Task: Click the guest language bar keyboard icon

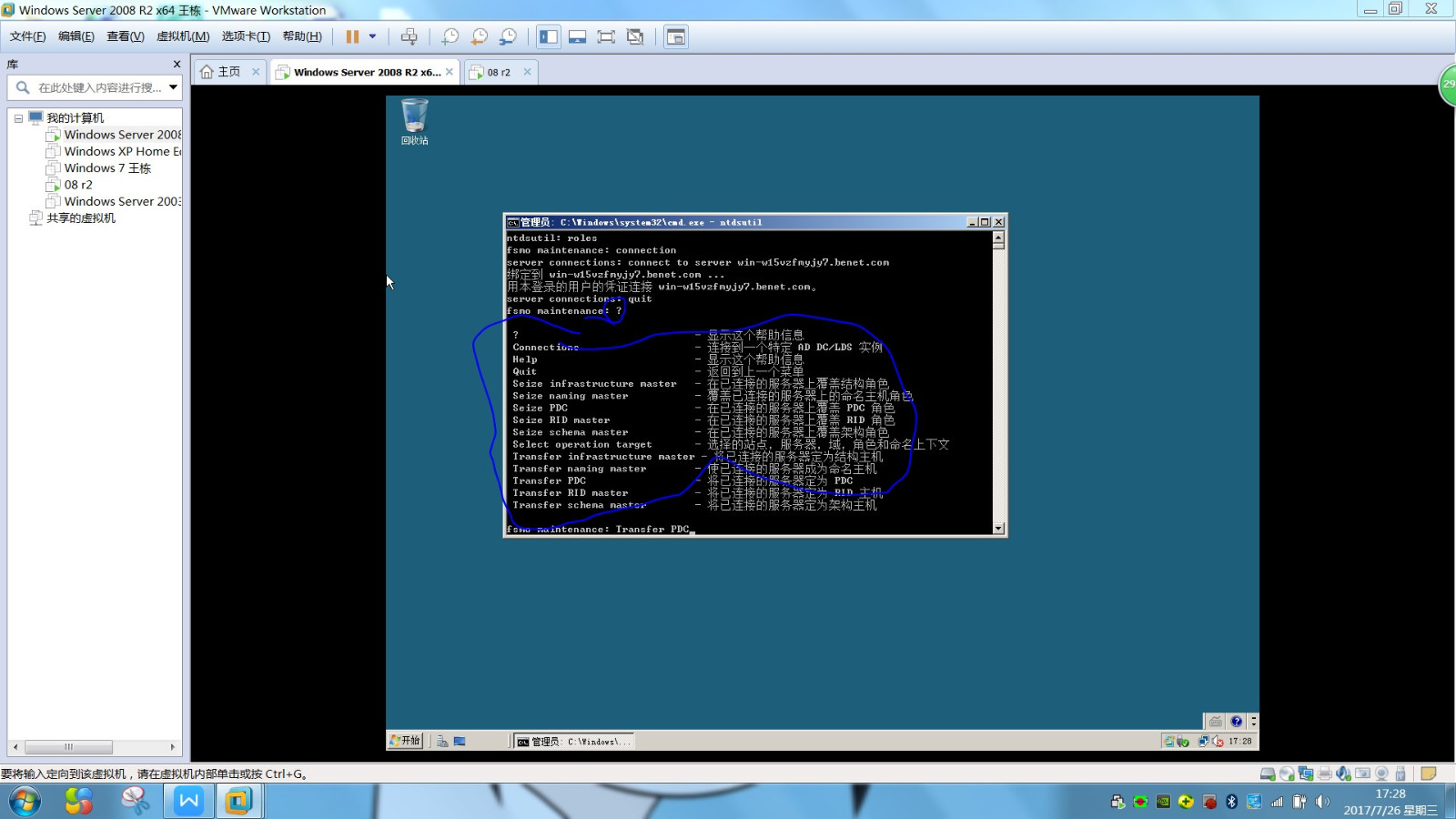Action: coord(1216,721)
